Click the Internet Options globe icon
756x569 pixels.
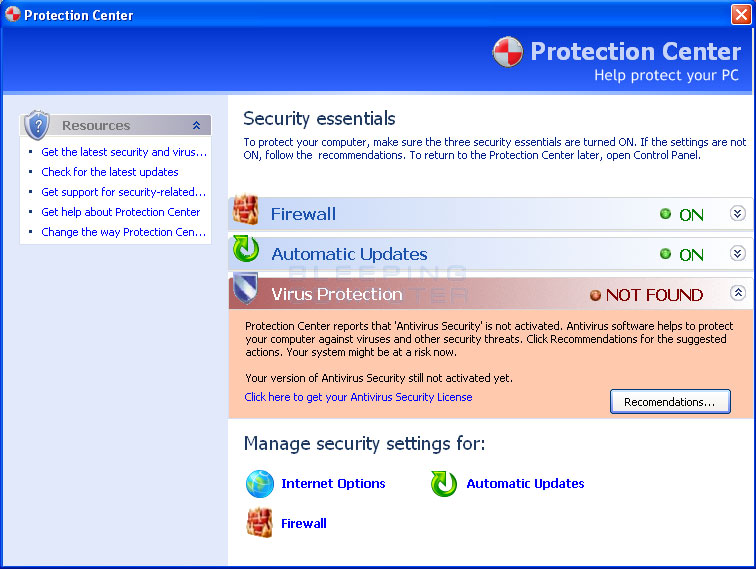coord(260,484)
